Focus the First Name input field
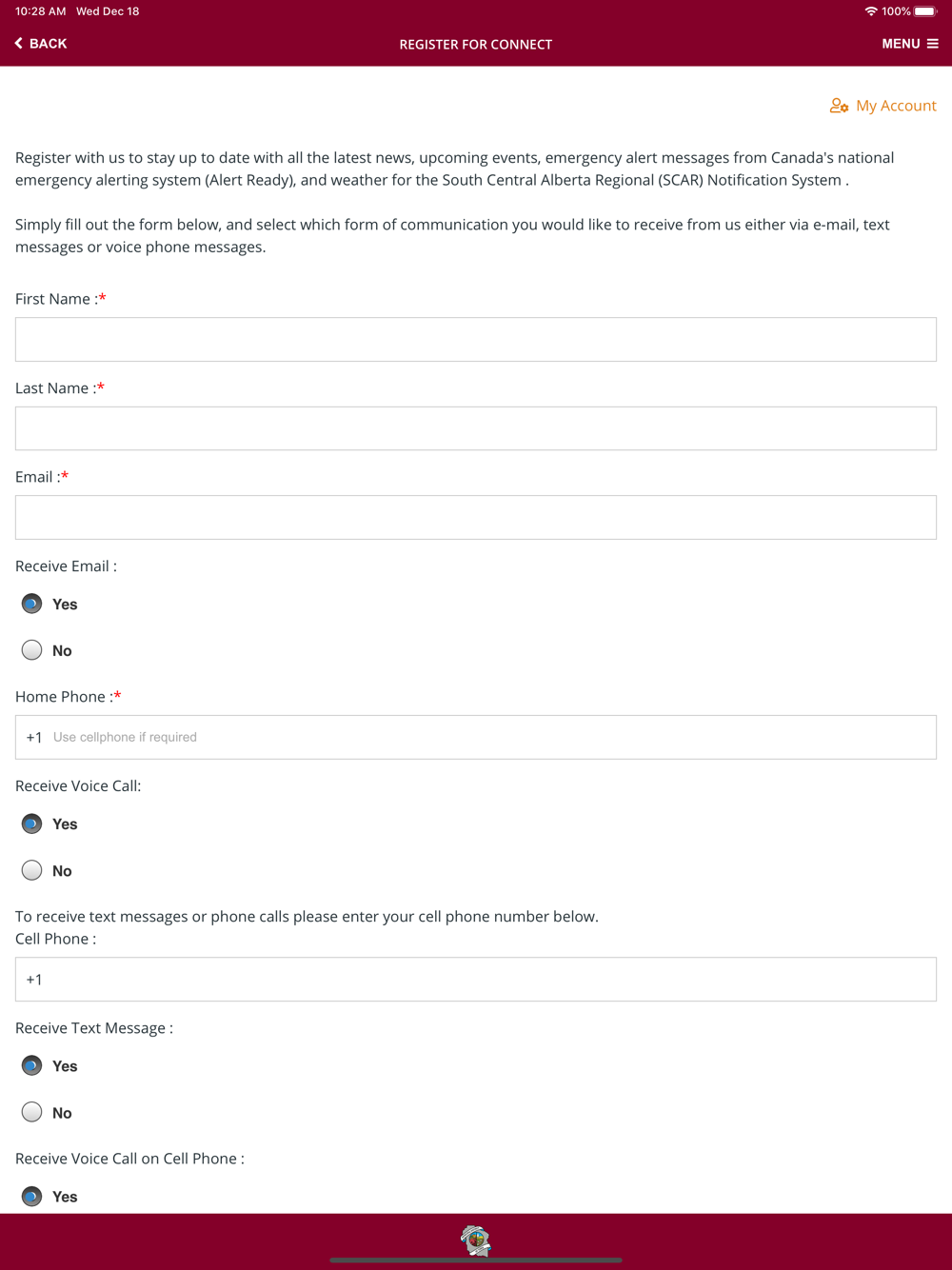 point(476,340)
